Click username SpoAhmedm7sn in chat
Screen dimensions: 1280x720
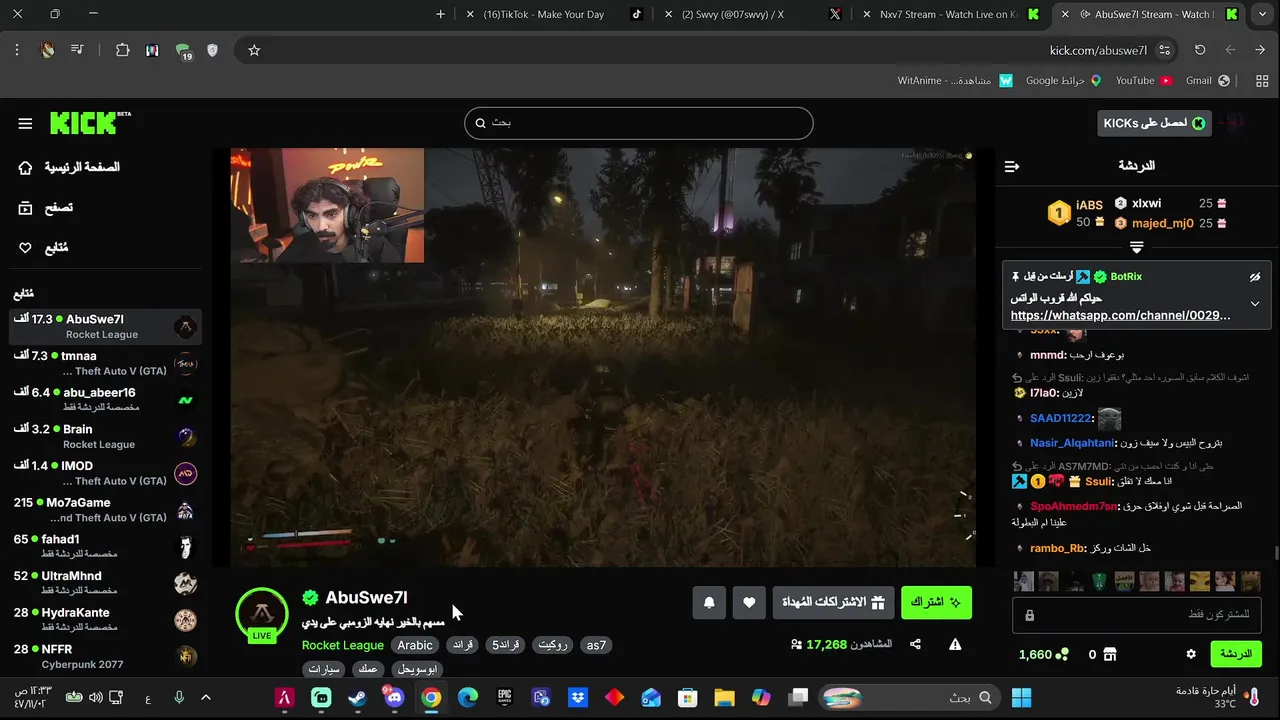point(1074,506)
